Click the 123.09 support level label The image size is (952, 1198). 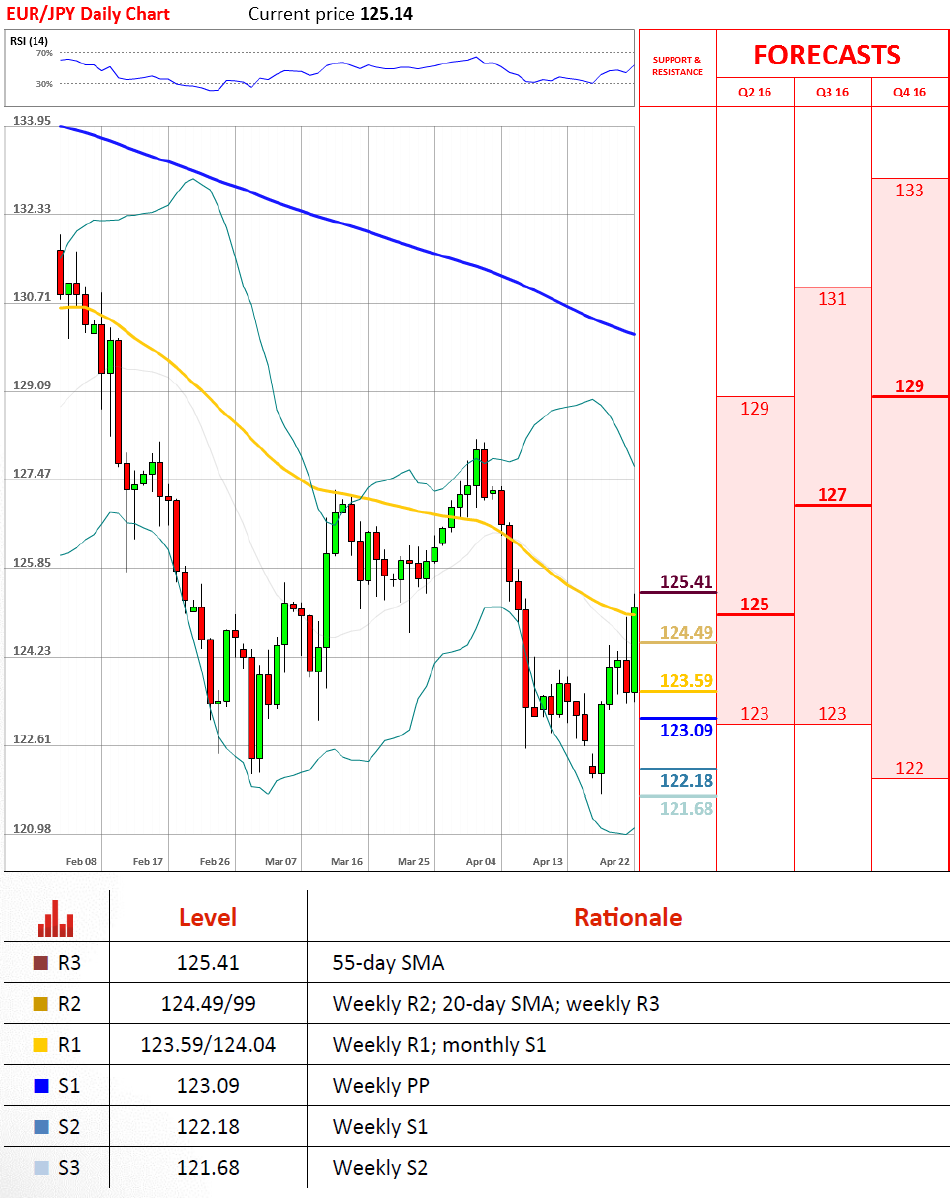coord(686,730)
